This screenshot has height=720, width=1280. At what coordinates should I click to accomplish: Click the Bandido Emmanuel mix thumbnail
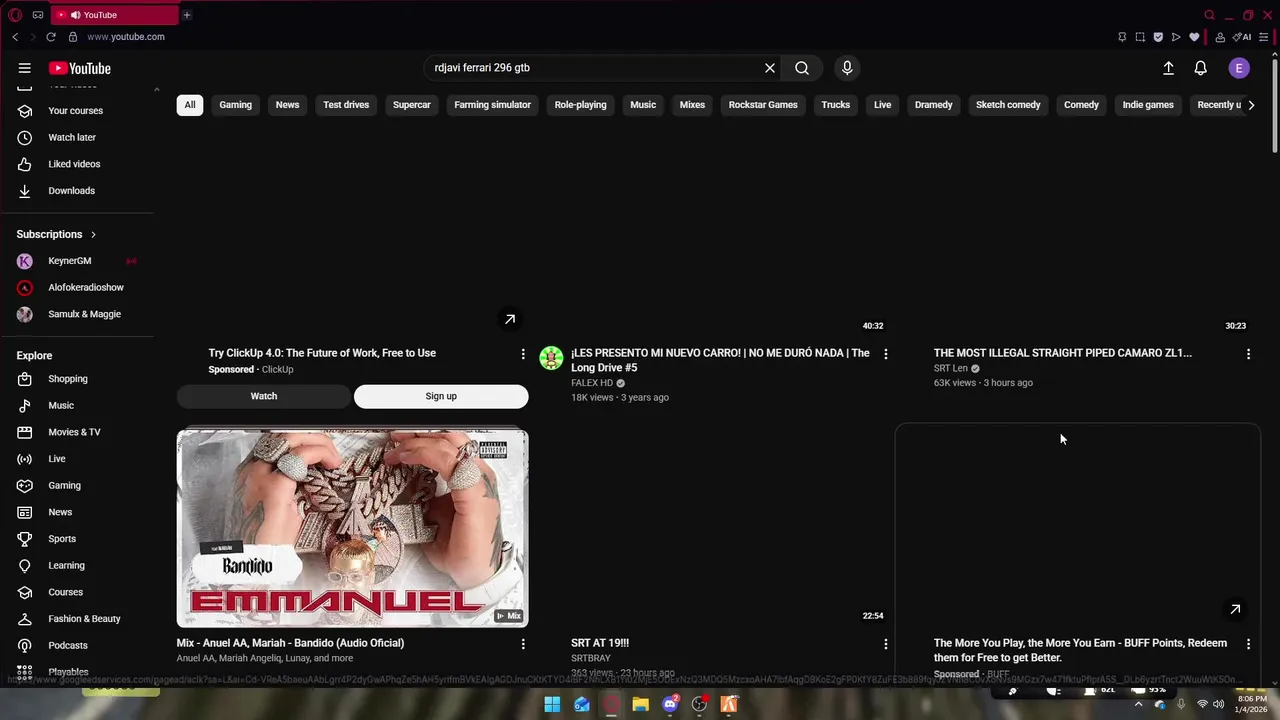point(352,528)
